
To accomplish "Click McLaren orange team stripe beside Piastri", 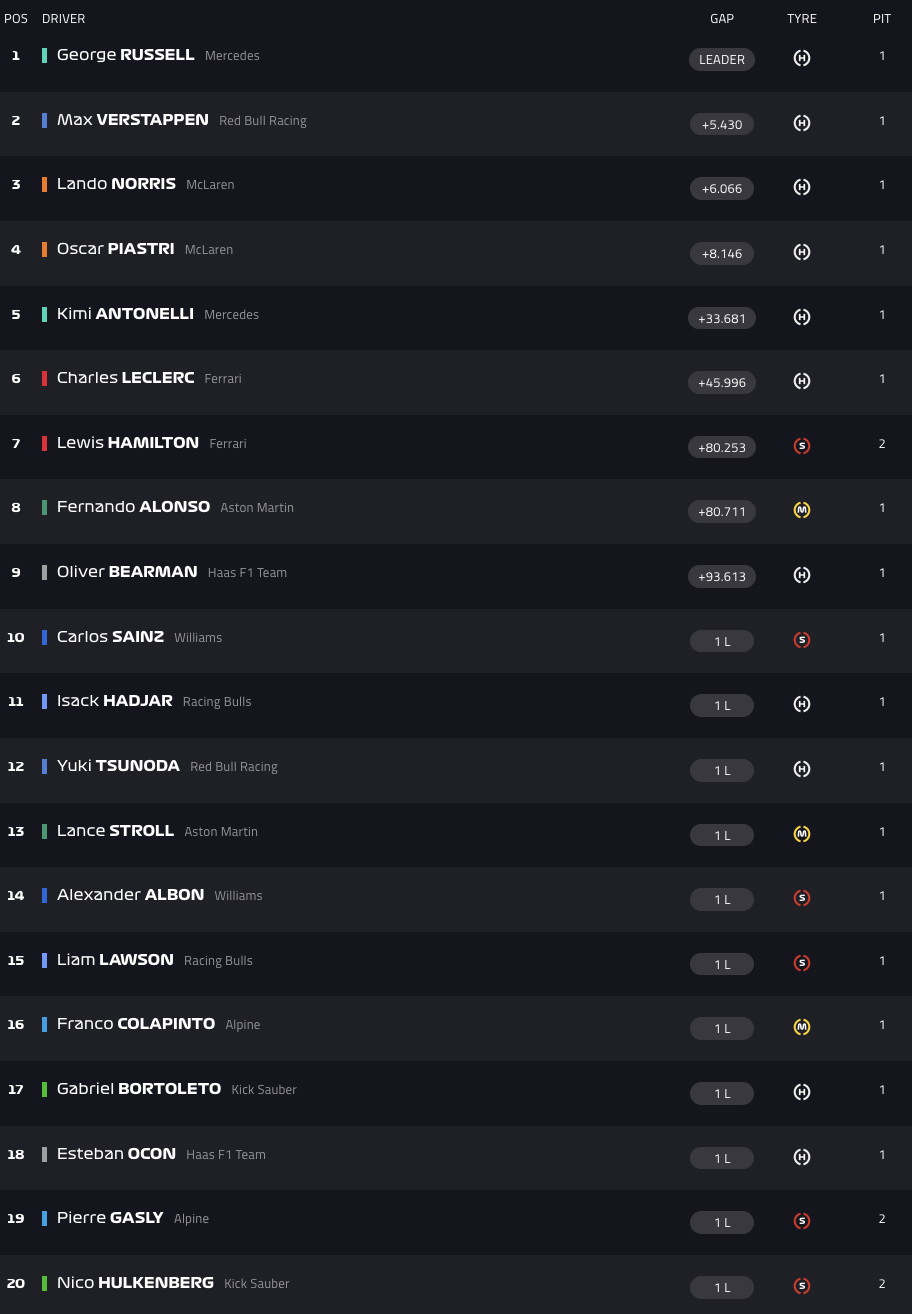I will click(44, 249).
